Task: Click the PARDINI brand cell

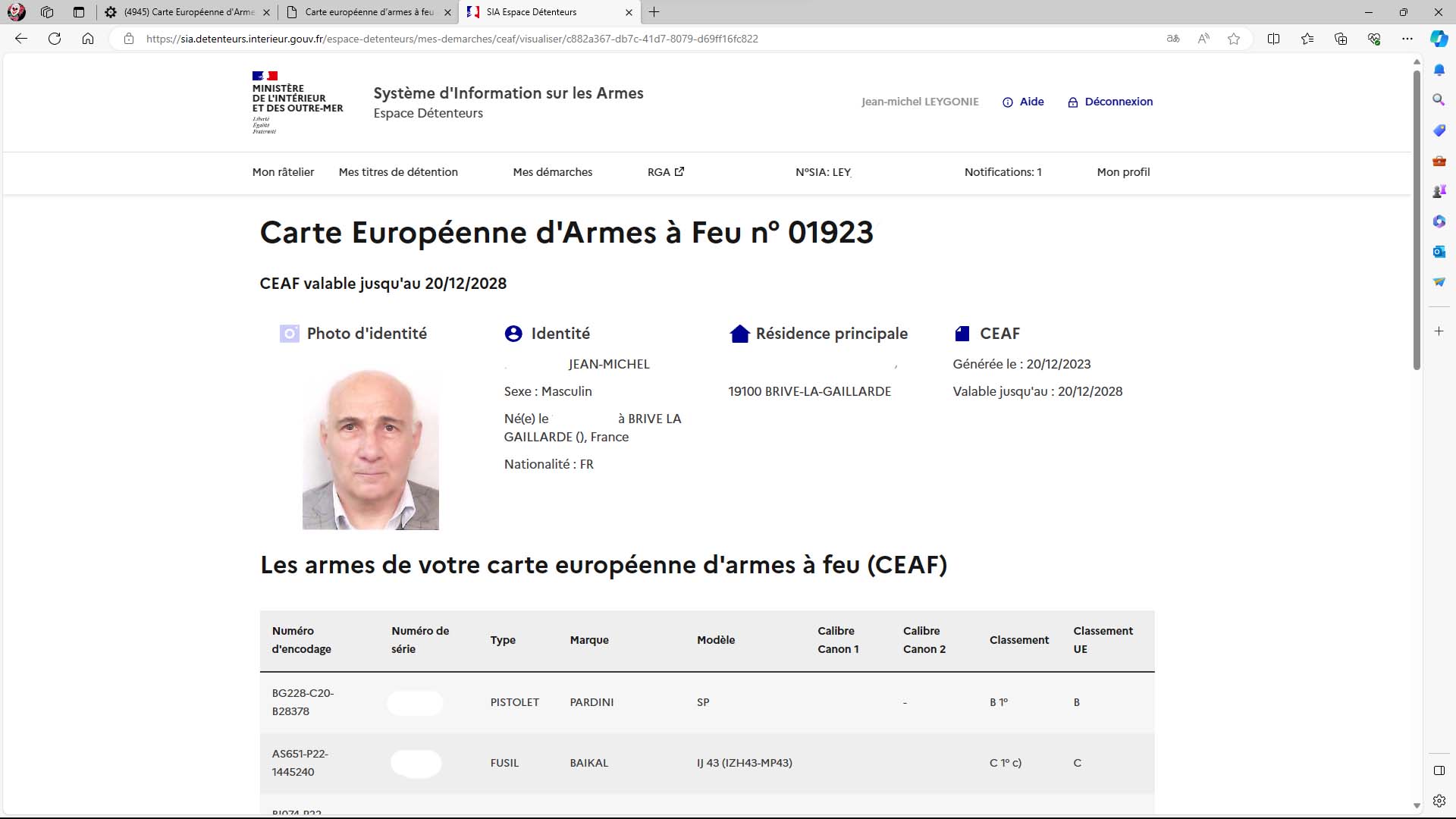Action: pos(591,702)
